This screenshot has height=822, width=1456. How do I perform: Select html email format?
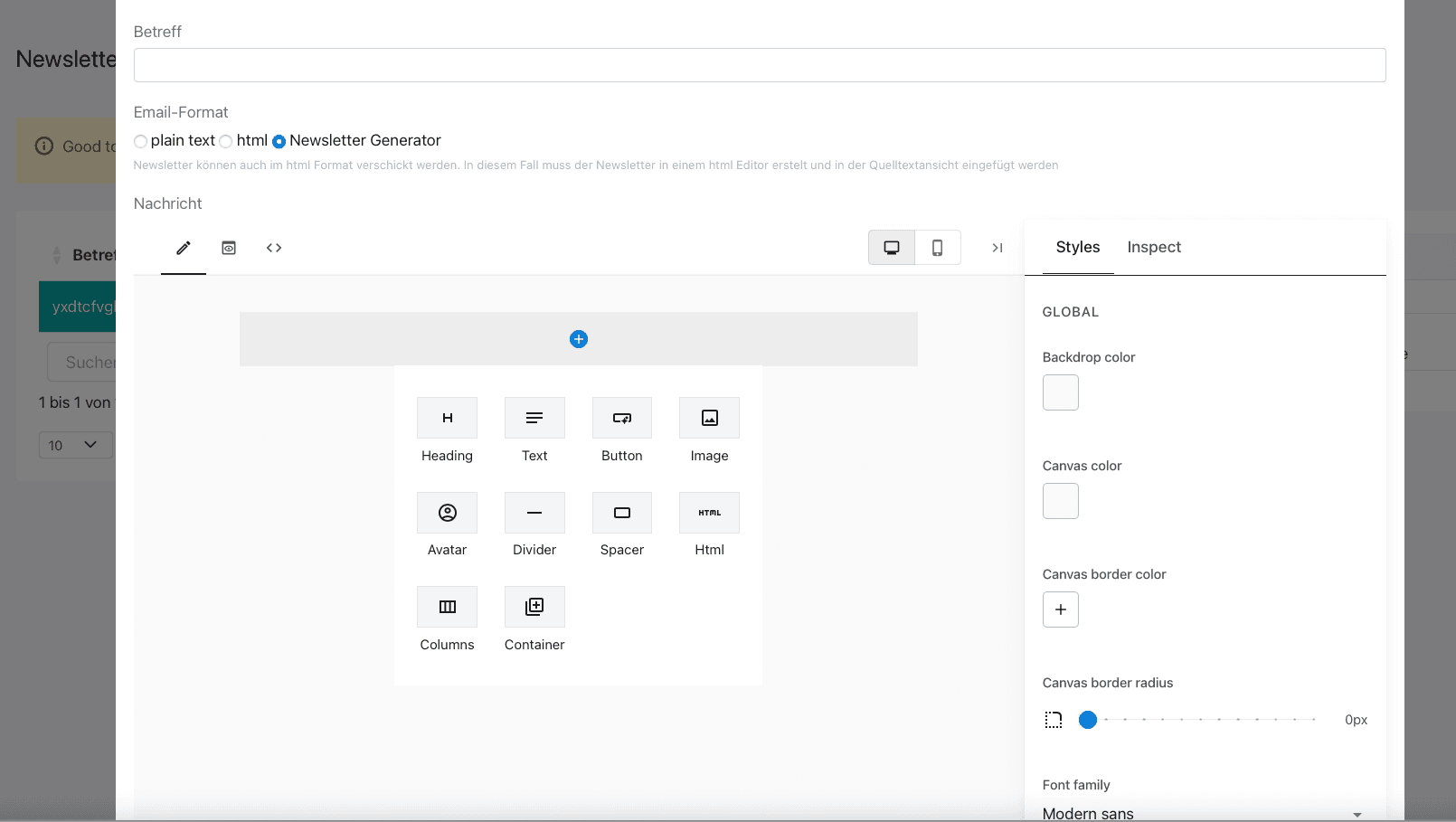226,141
